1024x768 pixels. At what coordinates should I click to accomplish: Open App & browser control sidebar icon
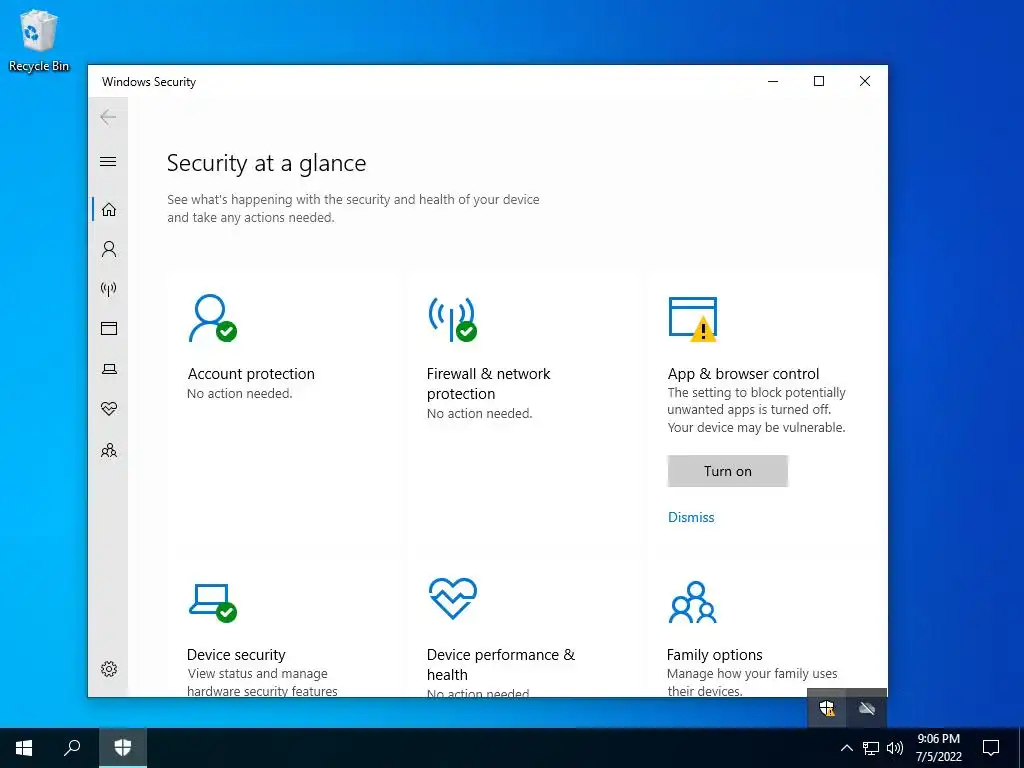point(109,328)
